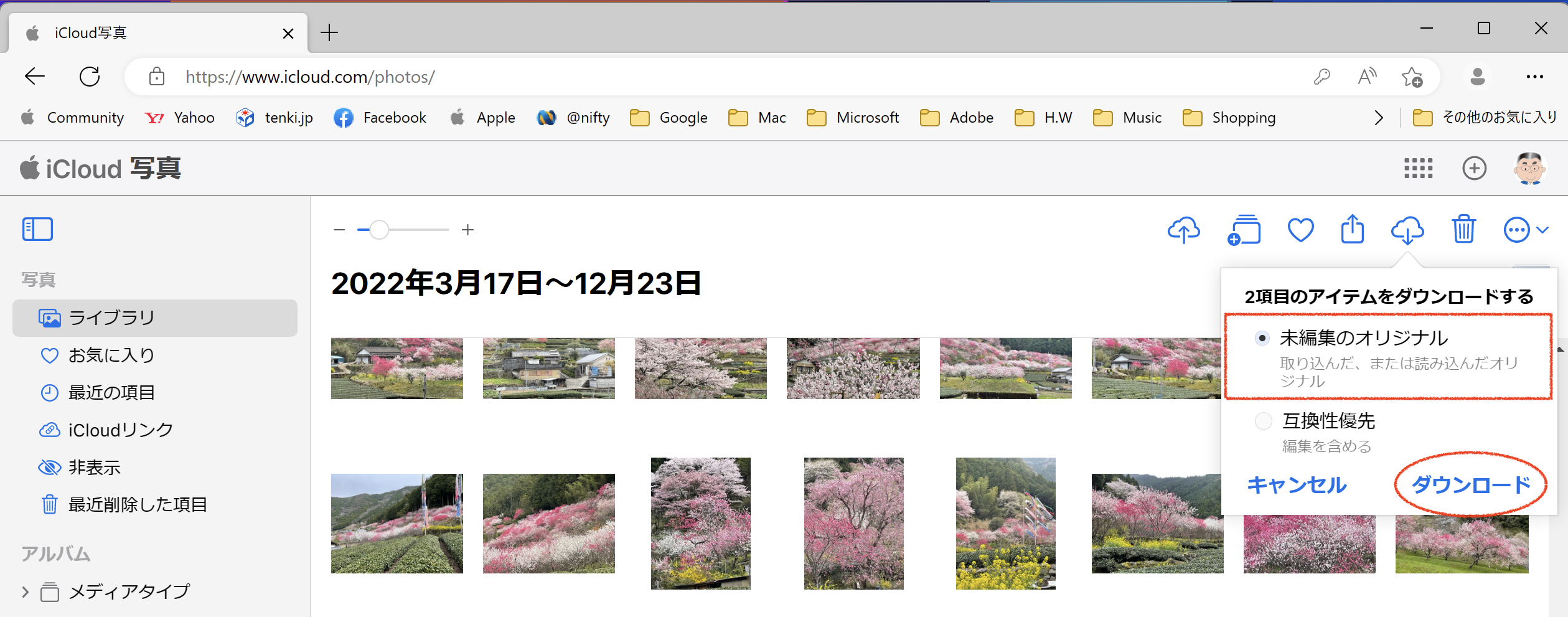This screenshot has width=1568, height=617.
Task: Expand the bookmarks bar overflow chevron
Action: 1379,118
